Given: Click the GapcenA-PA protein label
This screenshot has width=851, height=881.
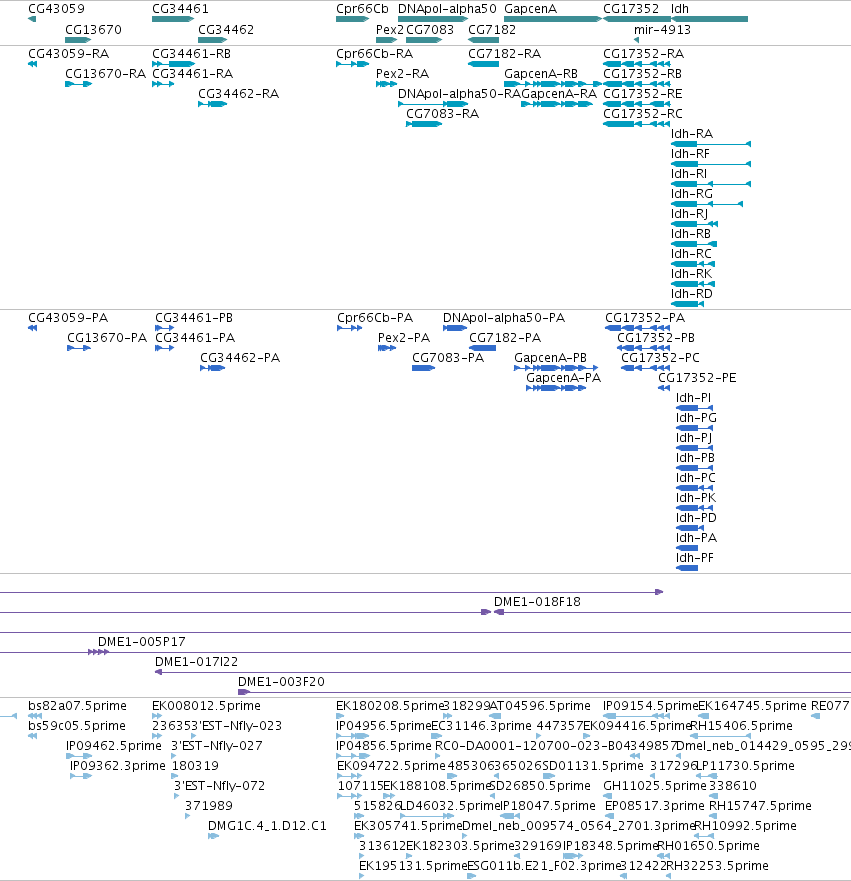Looking at the screenshot, I should [563, 378].
